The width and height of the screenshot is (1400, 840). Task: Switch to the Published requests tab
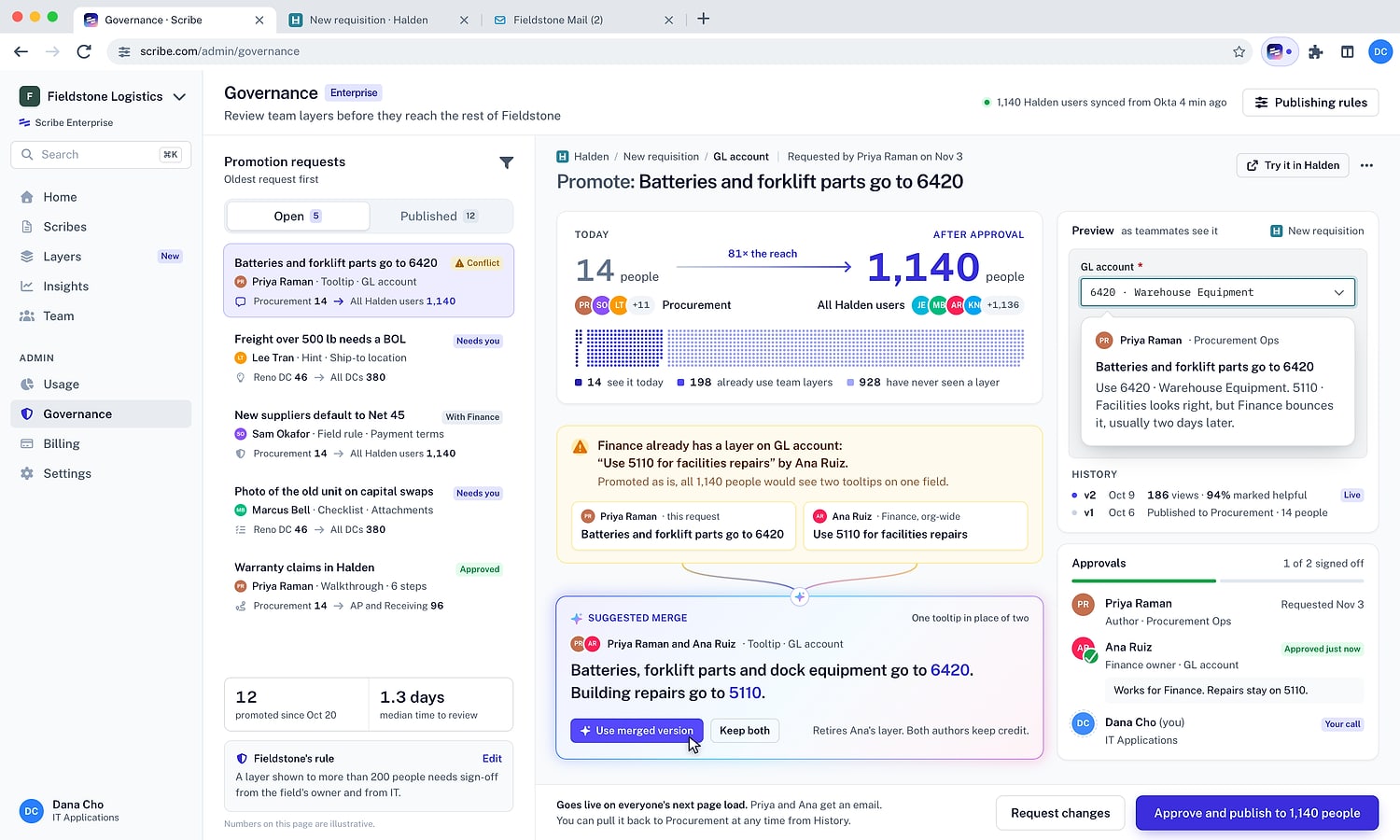pyautogui.click(x=439, y=217)
